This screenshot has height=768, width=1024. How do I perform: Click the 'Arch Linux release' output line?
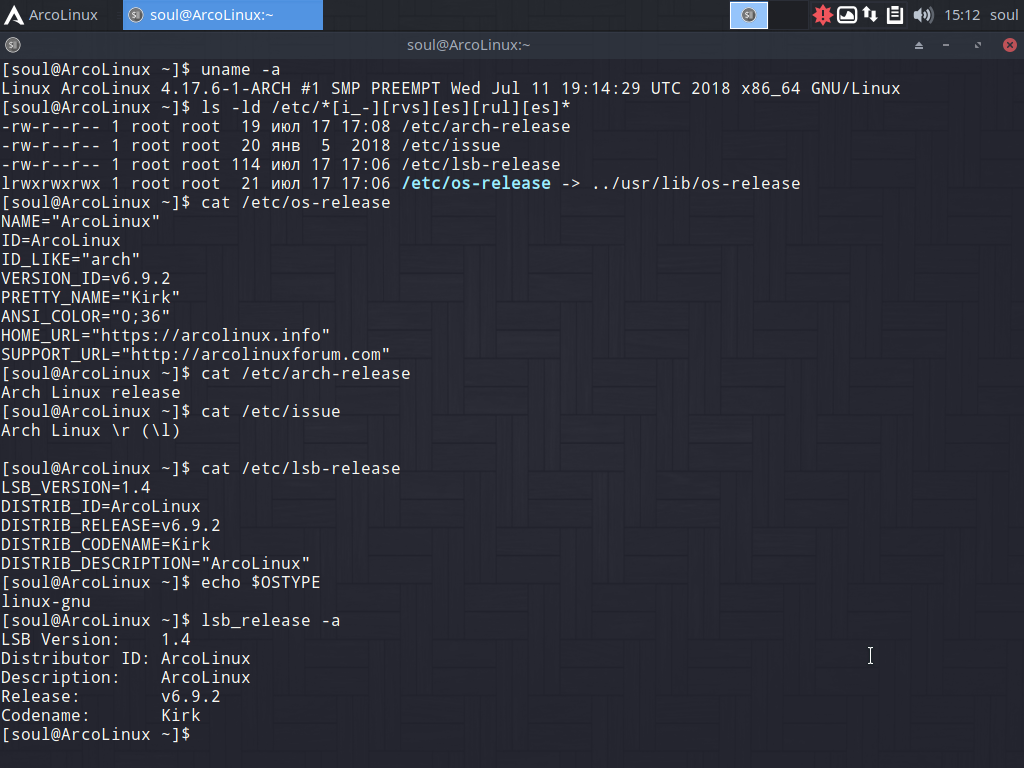(x=91, y=392)
